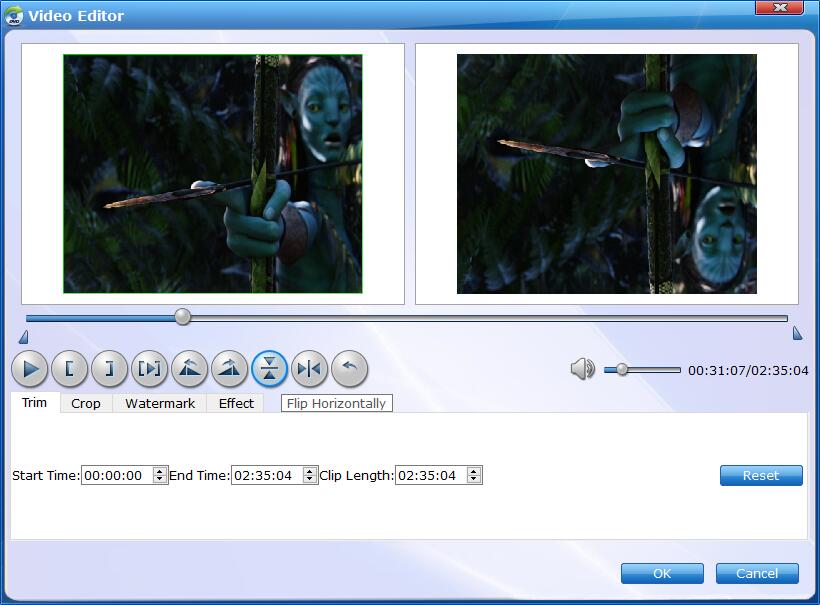Click the Reset button

761,475
